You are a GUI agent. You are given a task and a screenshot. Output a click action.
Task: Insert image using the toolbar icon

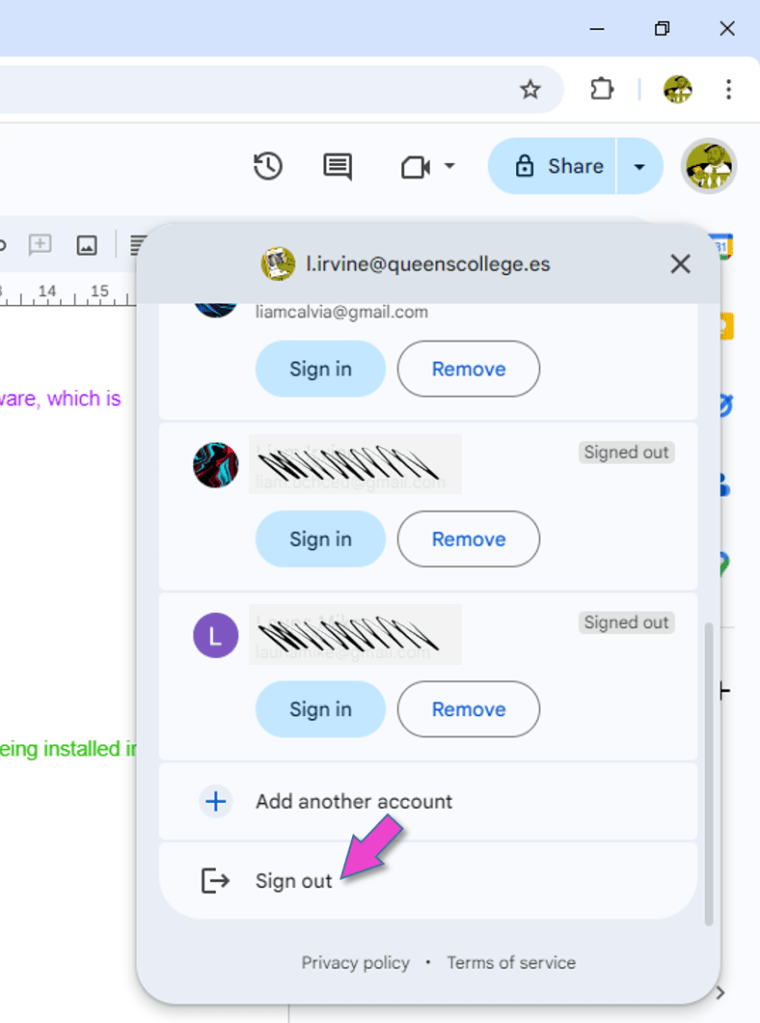[87, 245]
